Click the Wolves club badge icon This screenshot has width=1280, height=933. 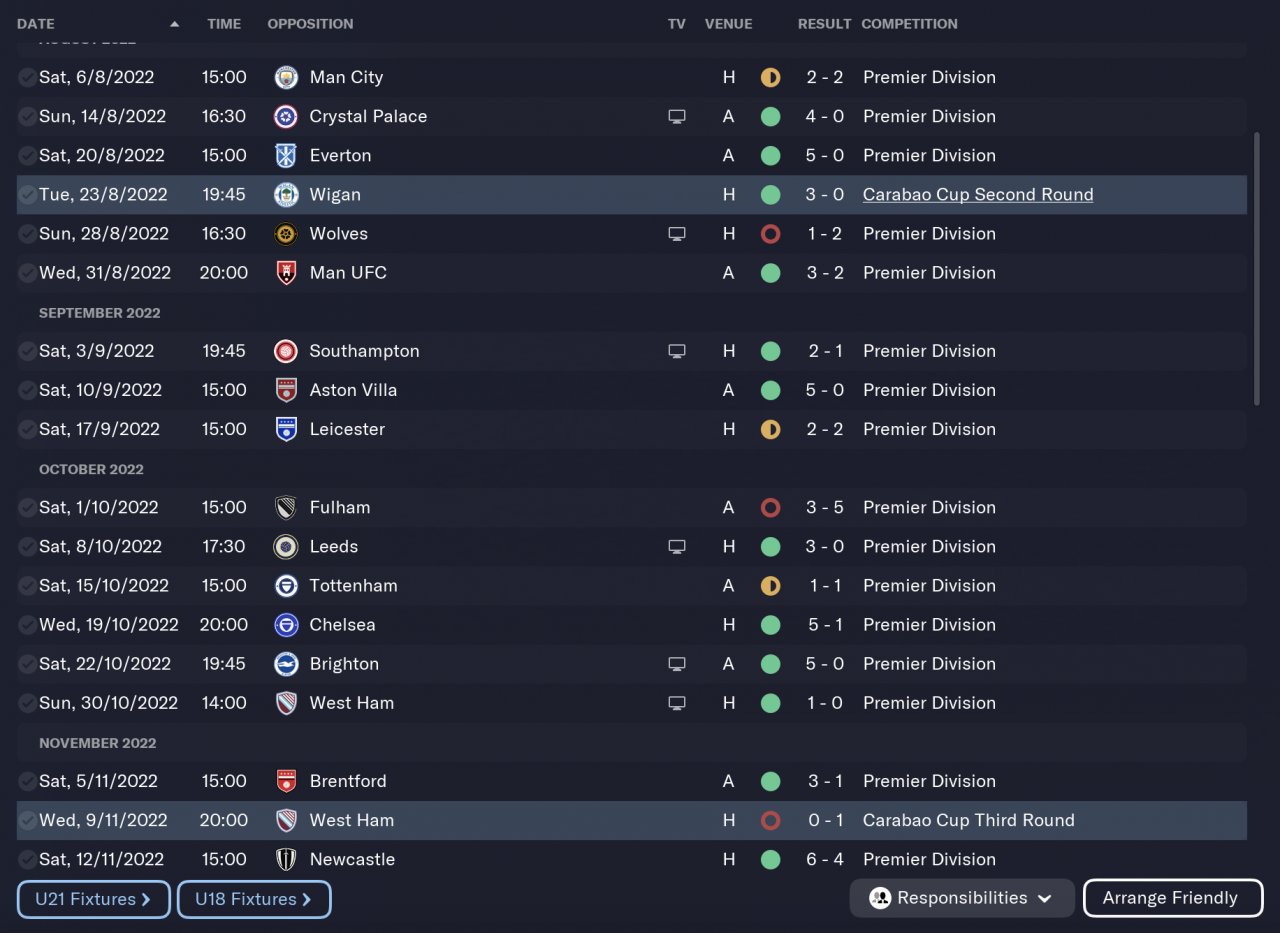(x=286, y=234)
